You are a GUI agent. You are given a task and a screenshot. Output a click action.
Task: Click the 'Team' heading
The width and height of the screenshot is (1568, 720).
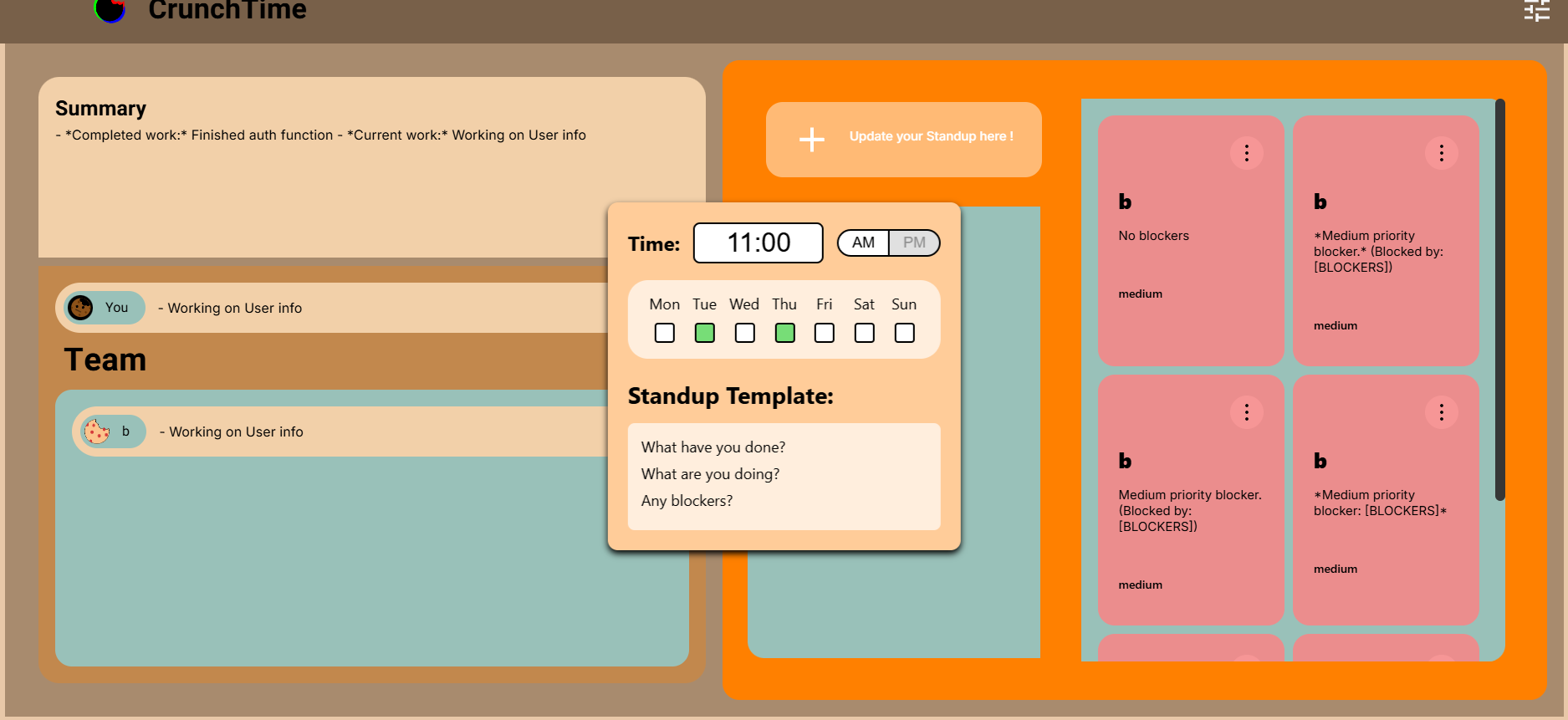tap(105, 360)
